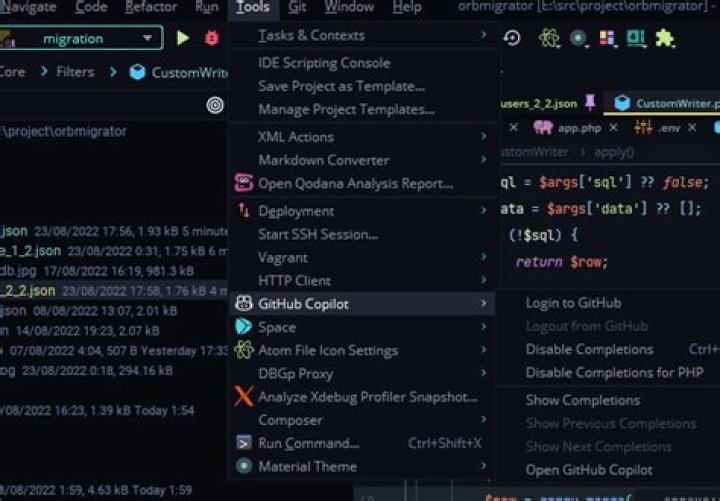Open the Code menu
Screen dimensions: 720x501
[91, 7]
